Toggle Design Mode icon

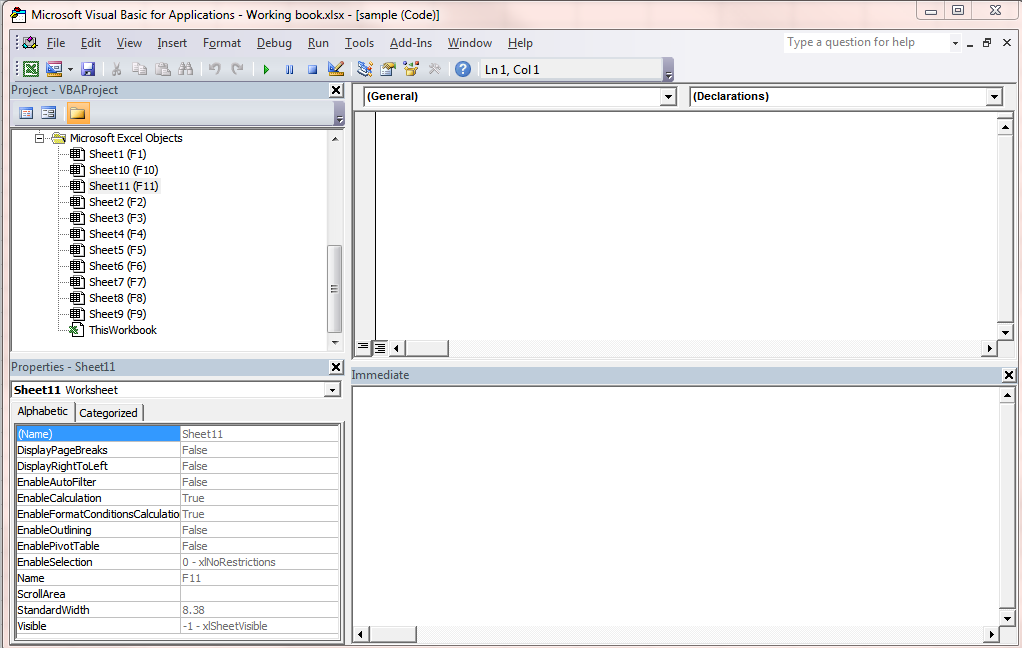[x=336, y=69]
